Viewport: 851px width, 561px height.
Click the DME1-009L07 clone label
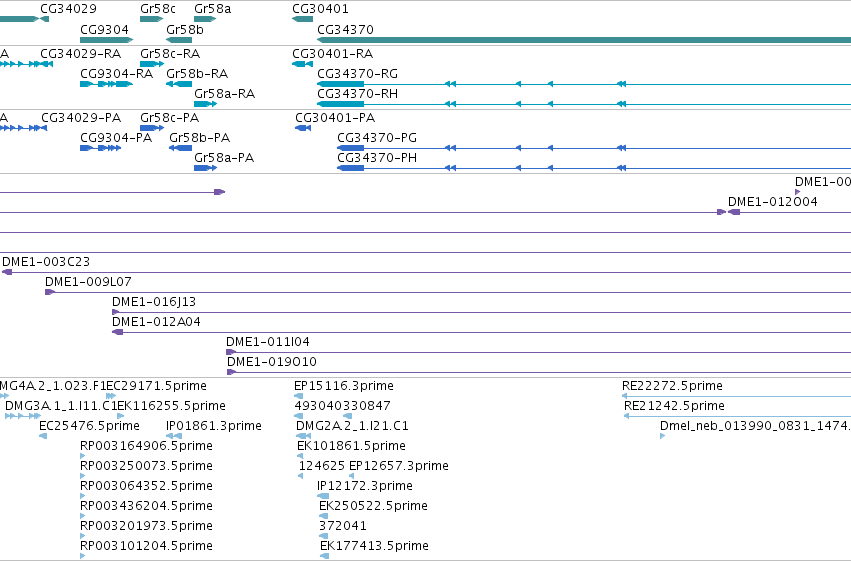(88, 282)
